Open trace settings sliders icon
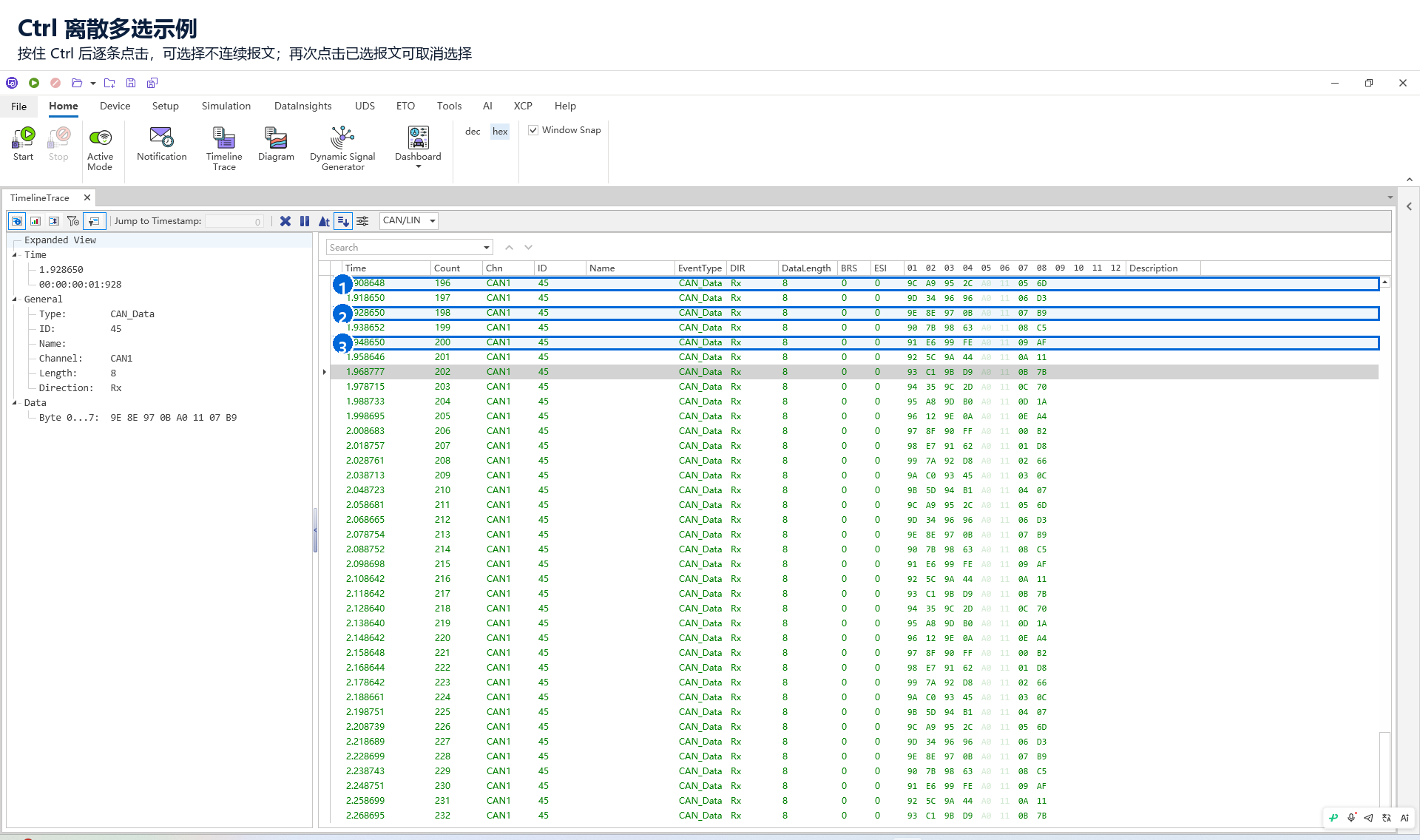This screenshot has height=840, width=1420. coord(362,221)
